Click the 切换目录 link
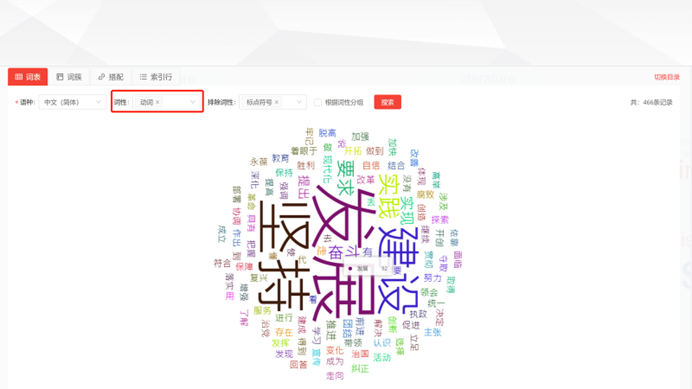This screenshot has height=389, width=692. (x=667, y=77)
